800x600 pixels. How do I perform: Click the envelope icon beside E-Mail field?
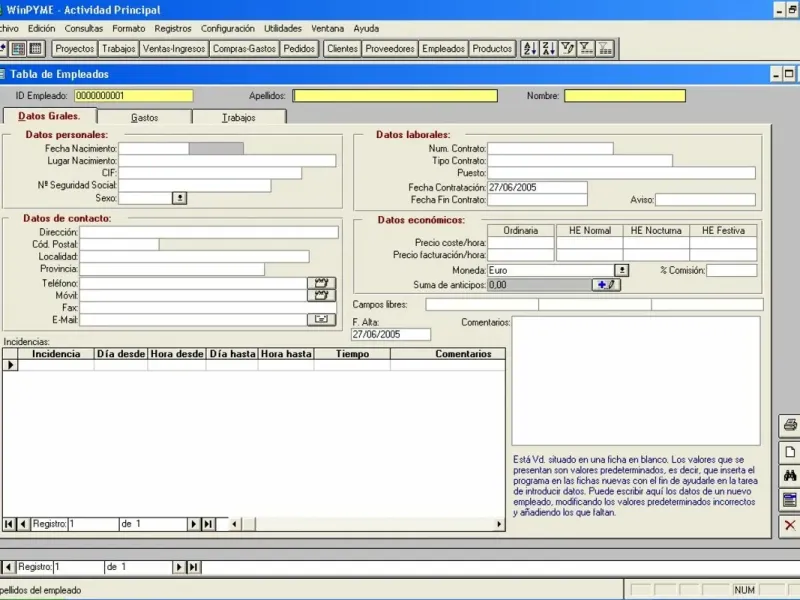(321, 319)
